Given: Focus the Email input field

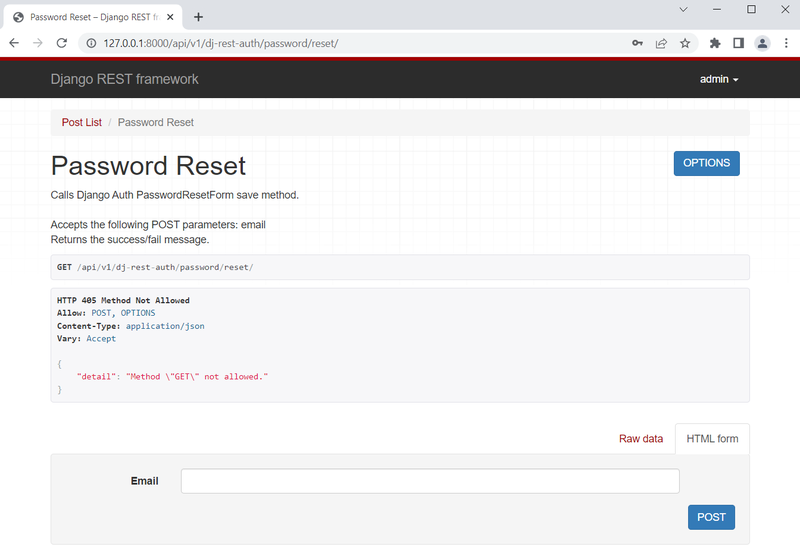Looking at the screenshot, I should pos(430,481).
